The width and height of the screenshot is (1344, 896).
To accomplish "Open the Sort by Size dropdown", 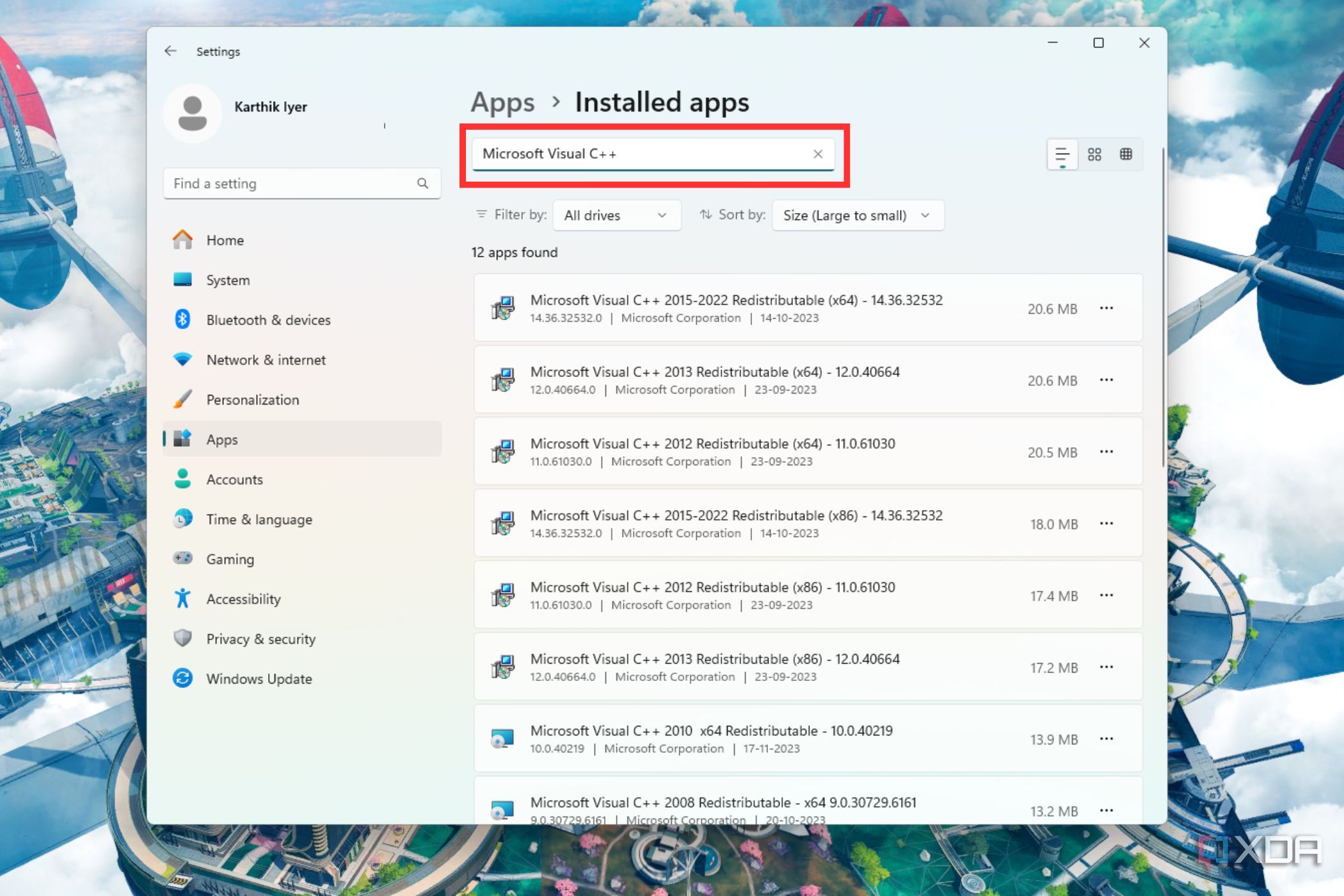I will [857, 216].
